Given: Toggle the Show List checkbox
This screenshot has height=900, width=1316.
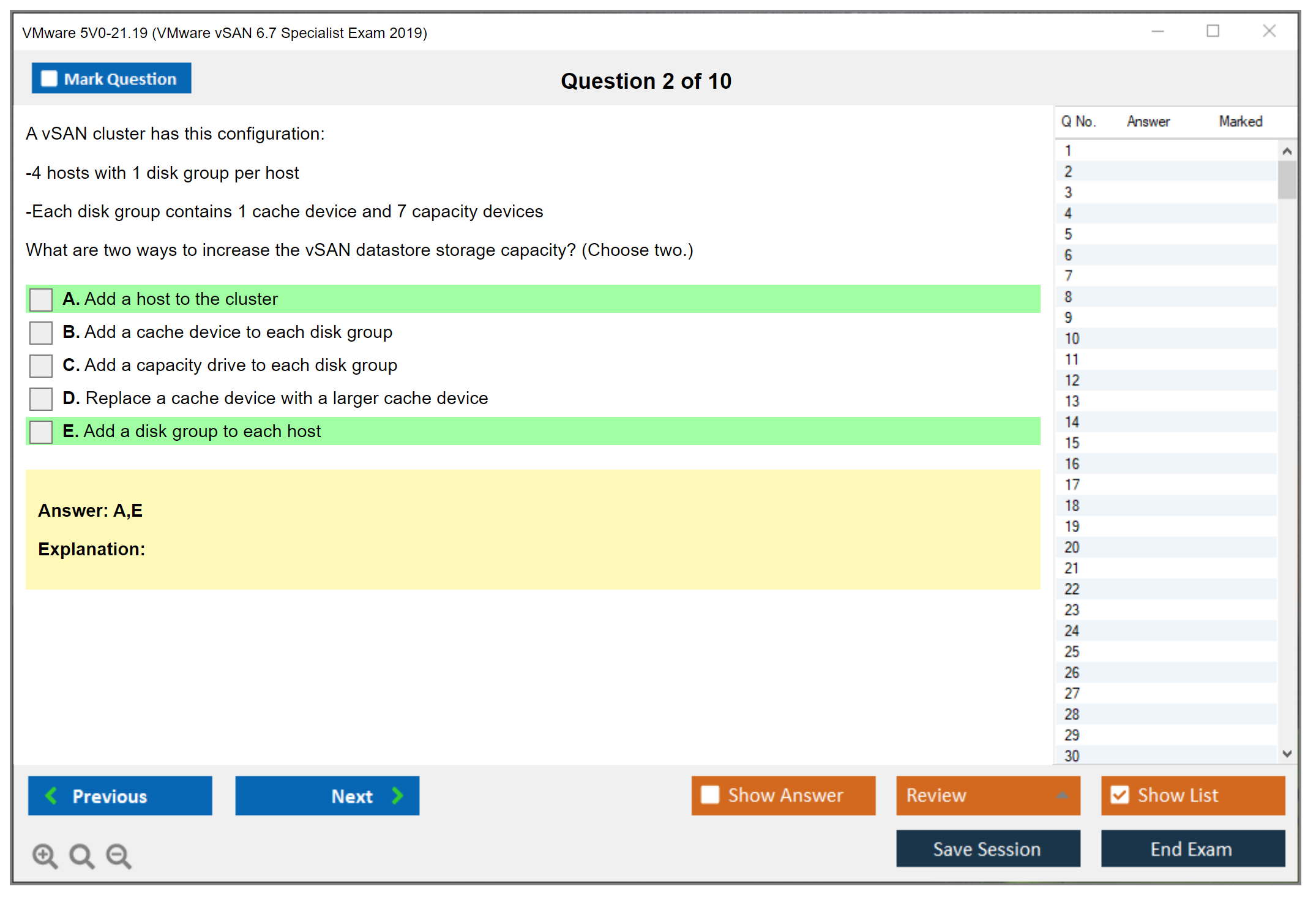Looking at the screenshot, I should tap(1120, 795).
